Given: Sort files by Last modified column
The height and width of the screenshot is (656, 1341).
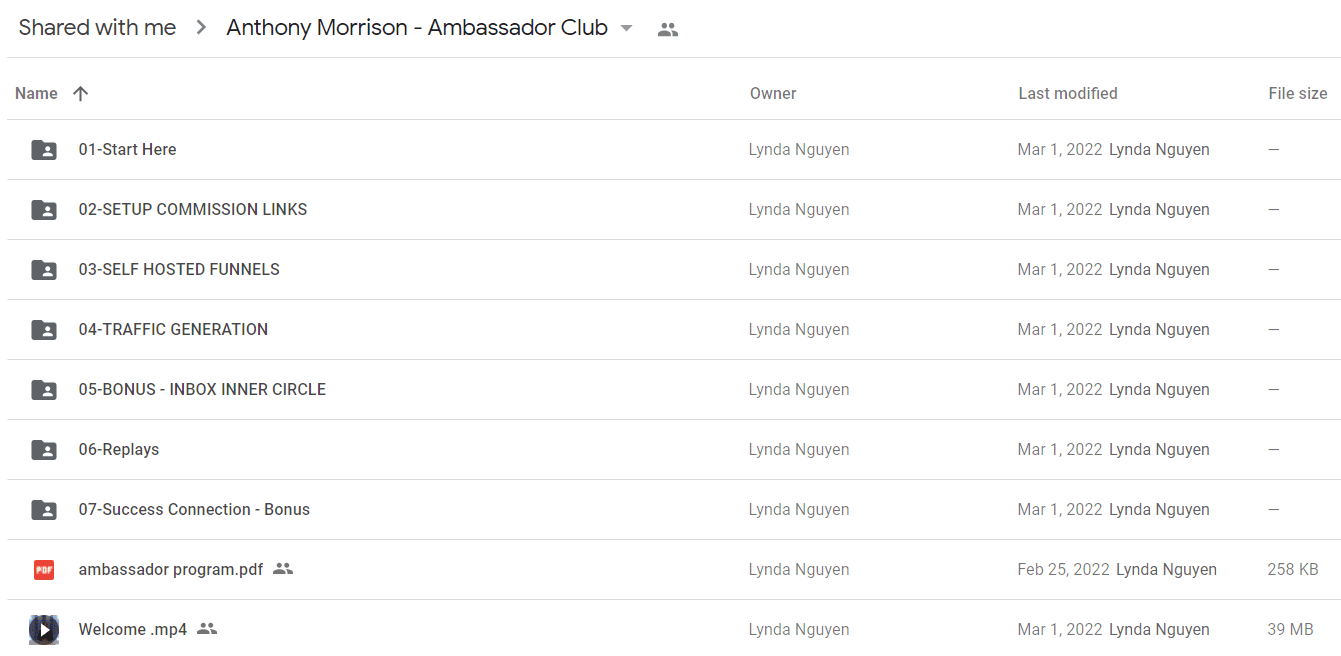Looking at the screenshot, I should (x=1068, y=93).
